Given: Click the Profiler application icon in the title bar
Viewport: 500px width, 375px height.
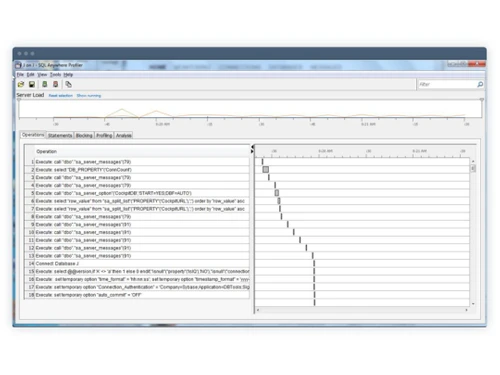Looking at the screenshot, I should click(x=18, y=65).
